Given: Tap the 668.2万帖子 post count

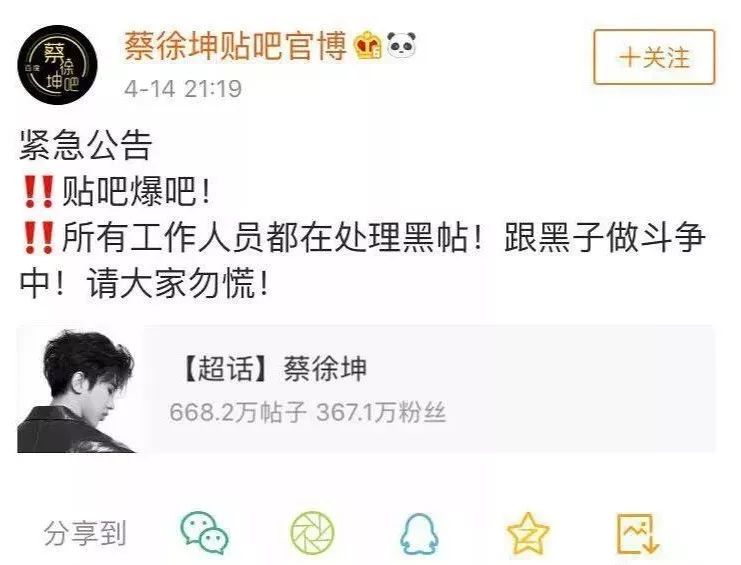Looking at the screenshot, I should pos(238,412).
